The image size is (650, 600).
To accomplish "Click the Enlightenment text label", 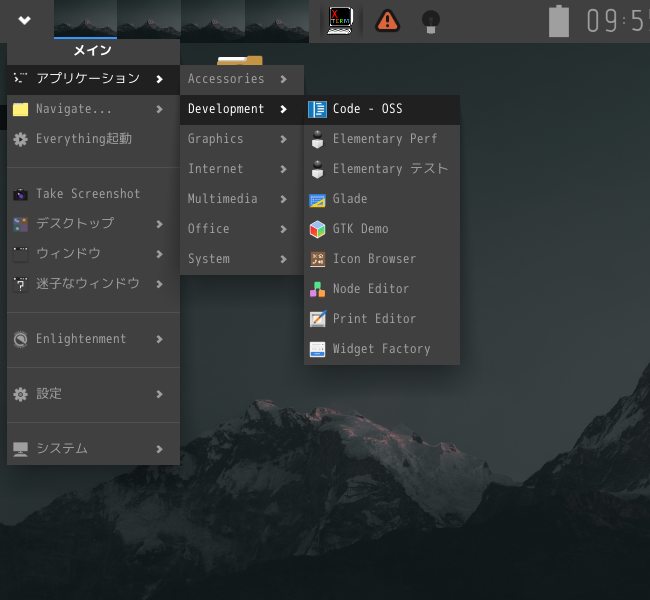I will pos(81,339).
